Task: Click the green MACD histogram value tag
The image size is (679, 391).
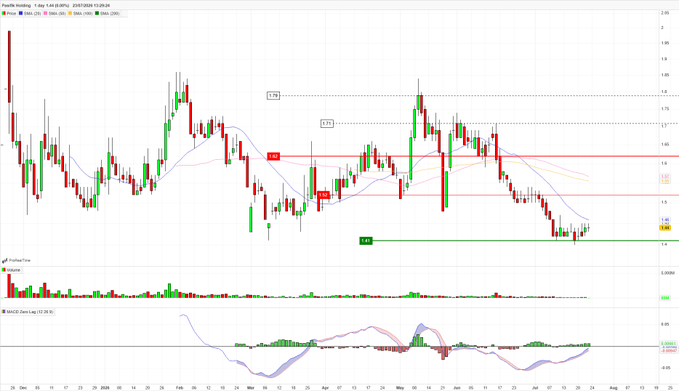Action: coord(668,343)
